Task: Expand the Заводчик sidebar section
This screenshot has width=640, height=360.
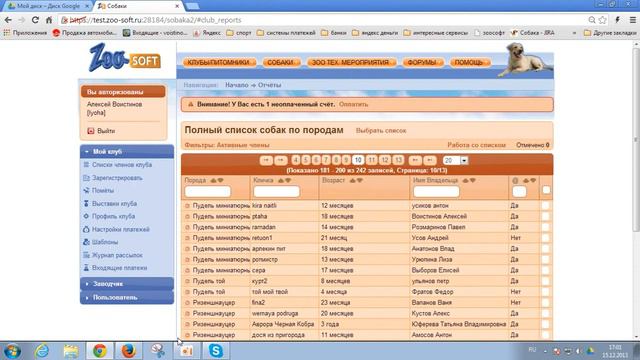Action: point(127,284)
